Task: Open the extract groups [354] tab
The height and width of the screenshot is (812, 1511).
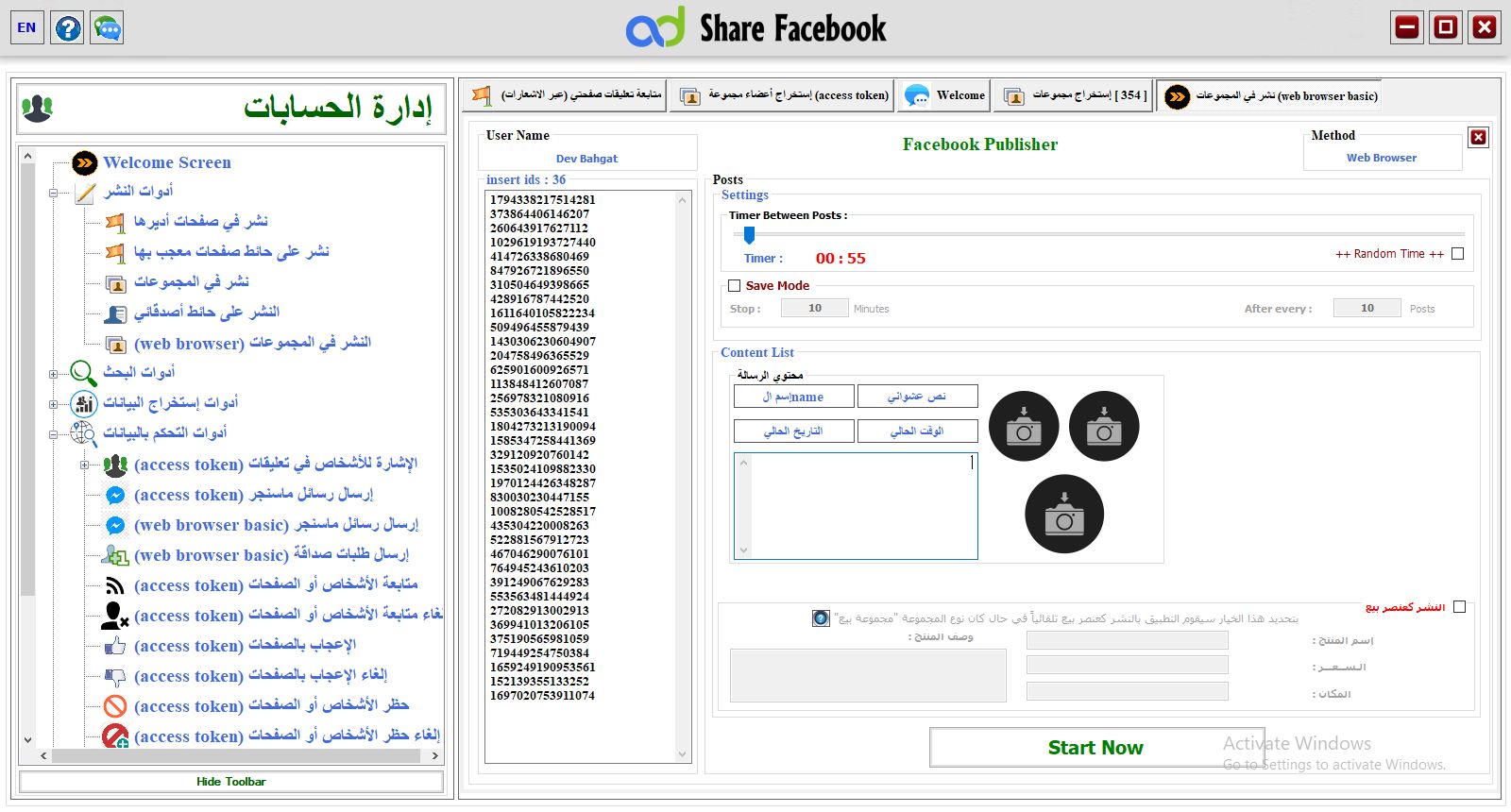Action: tap(1073, 95)
